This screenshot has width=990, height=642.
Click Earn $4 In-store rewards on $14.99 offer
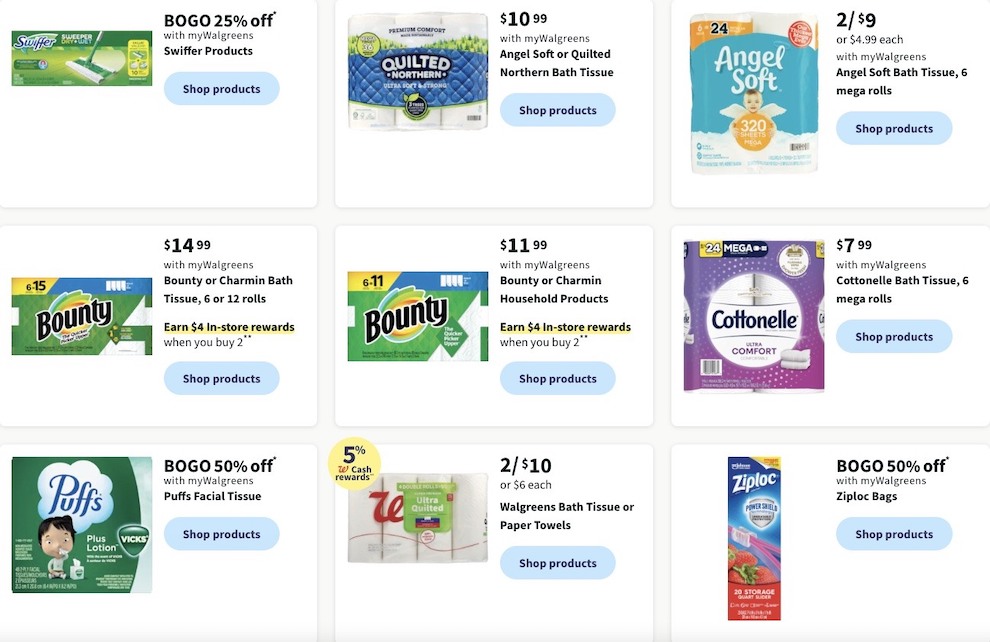coord(229,327)
